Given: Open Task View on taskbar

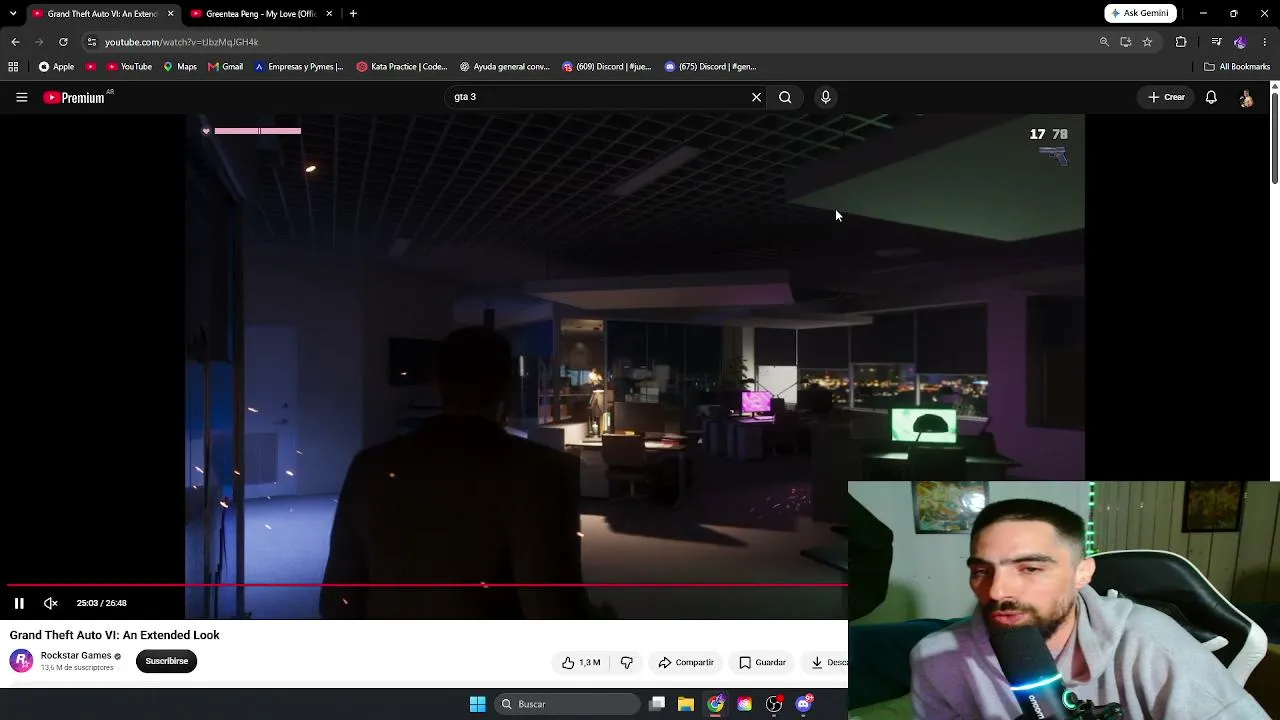Looking at the screenshot, I should pyautogui.click(x=657, y=704).
